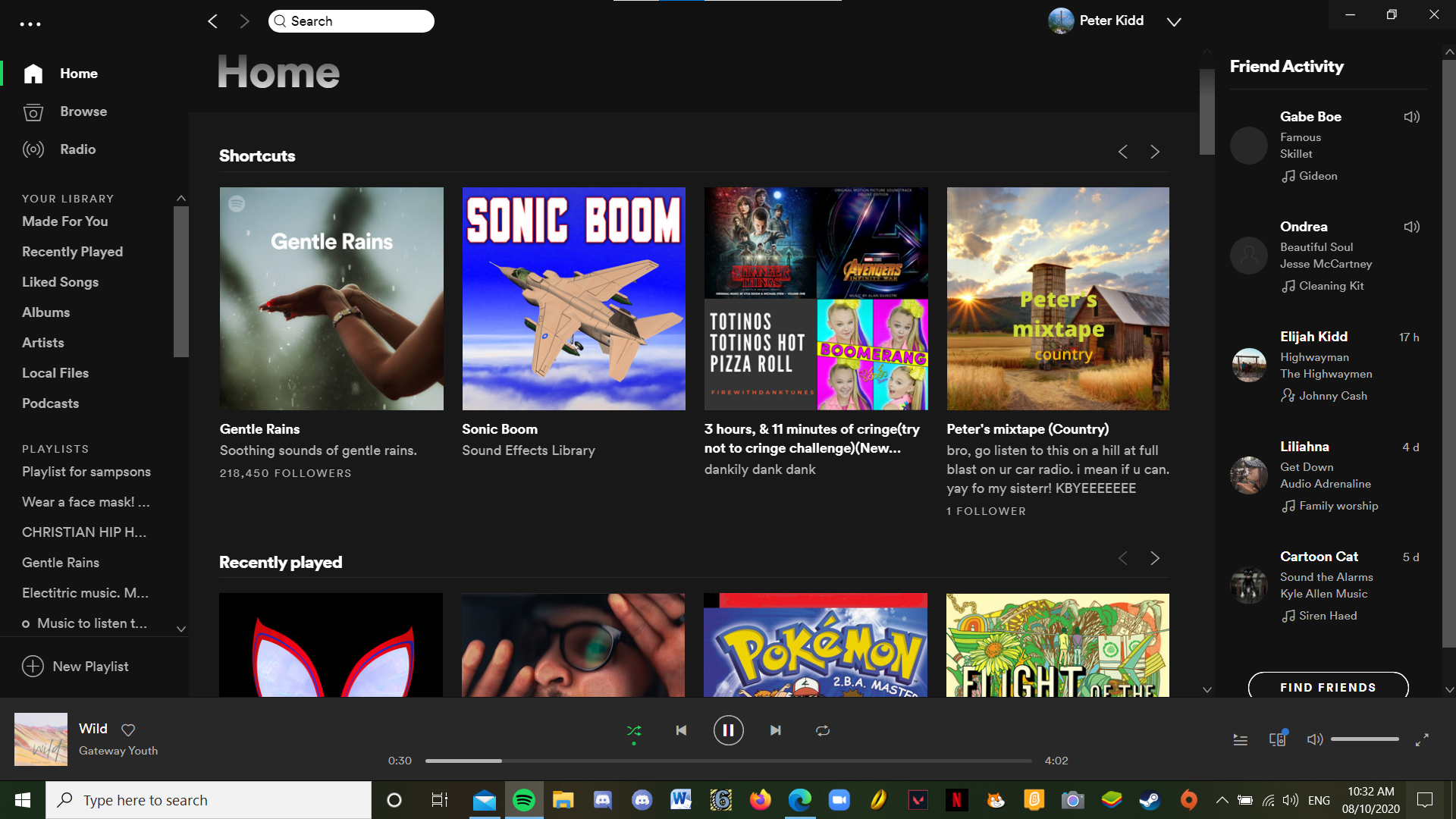Click the Search field
This screenshot has width=1456, height=819.
[351, 21]
